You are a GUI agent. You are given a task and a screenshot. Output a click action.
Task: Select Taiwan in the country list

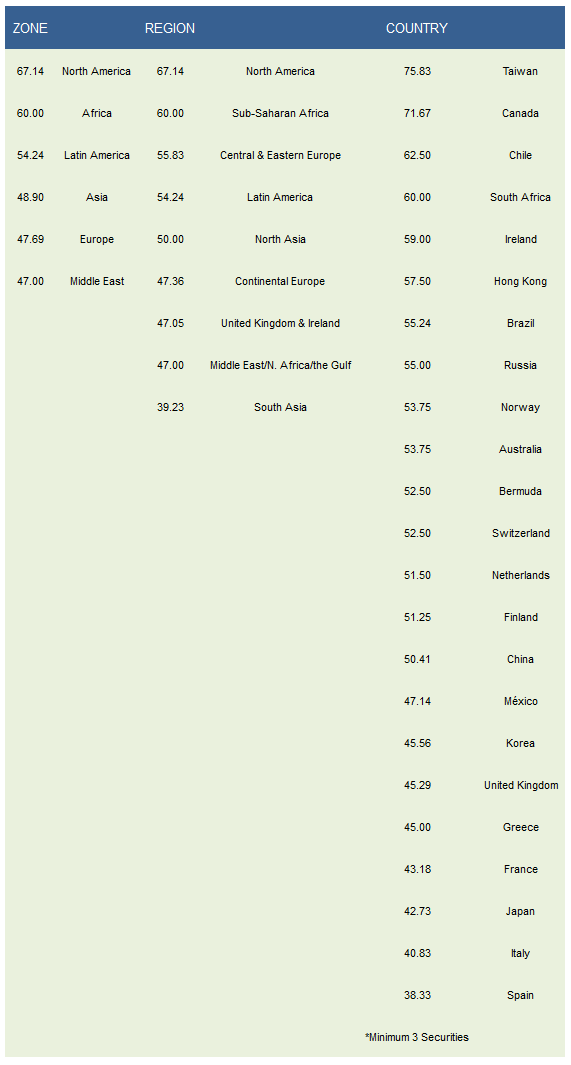(x=520, y=71)
